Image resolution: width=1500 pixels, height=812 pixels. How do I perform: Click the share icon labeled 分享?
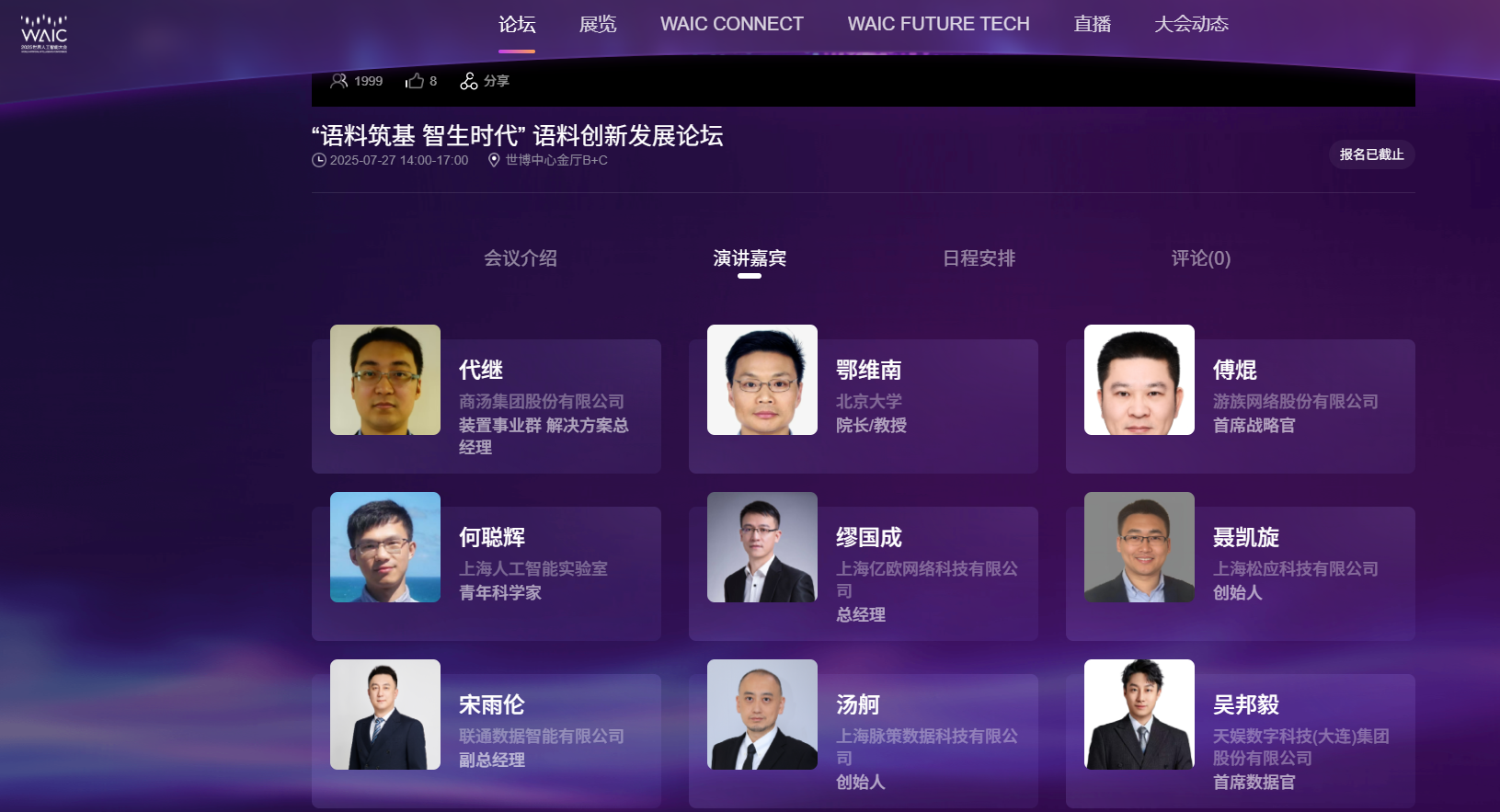pyautogui.click(x=468, y=81)
